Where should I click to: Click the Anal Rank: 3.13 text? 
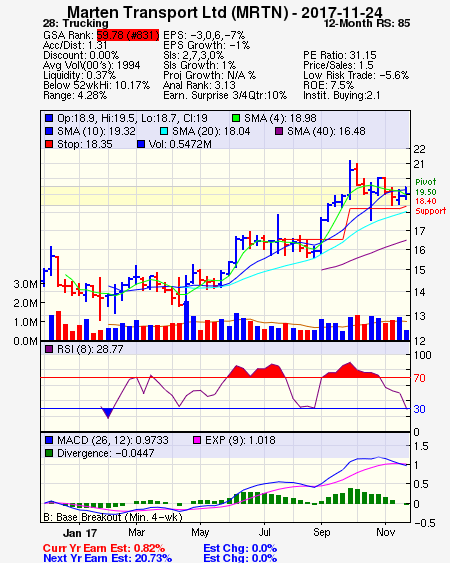[x=199, y=85]
